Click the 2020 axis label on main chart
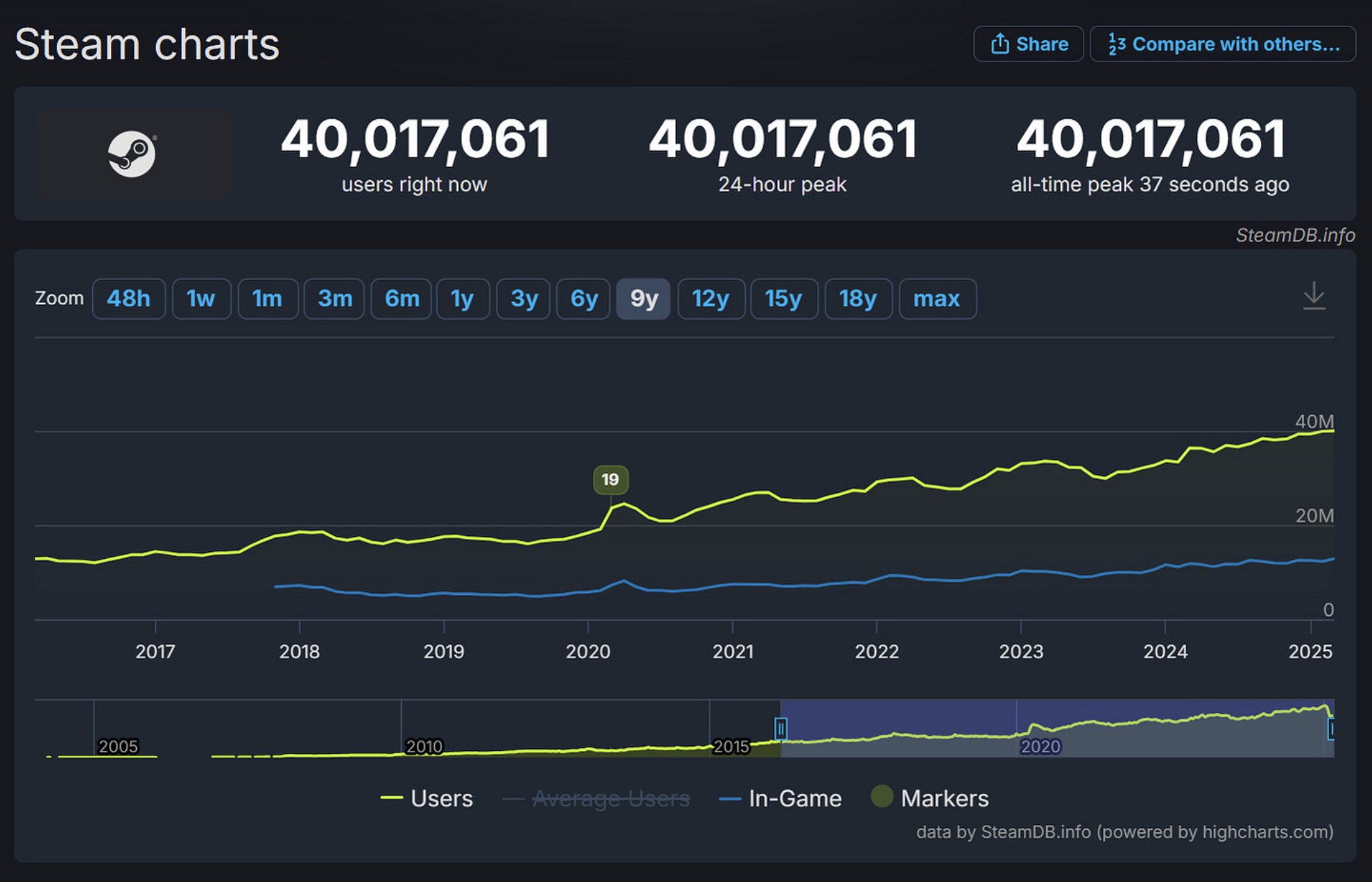 (588, 652)
